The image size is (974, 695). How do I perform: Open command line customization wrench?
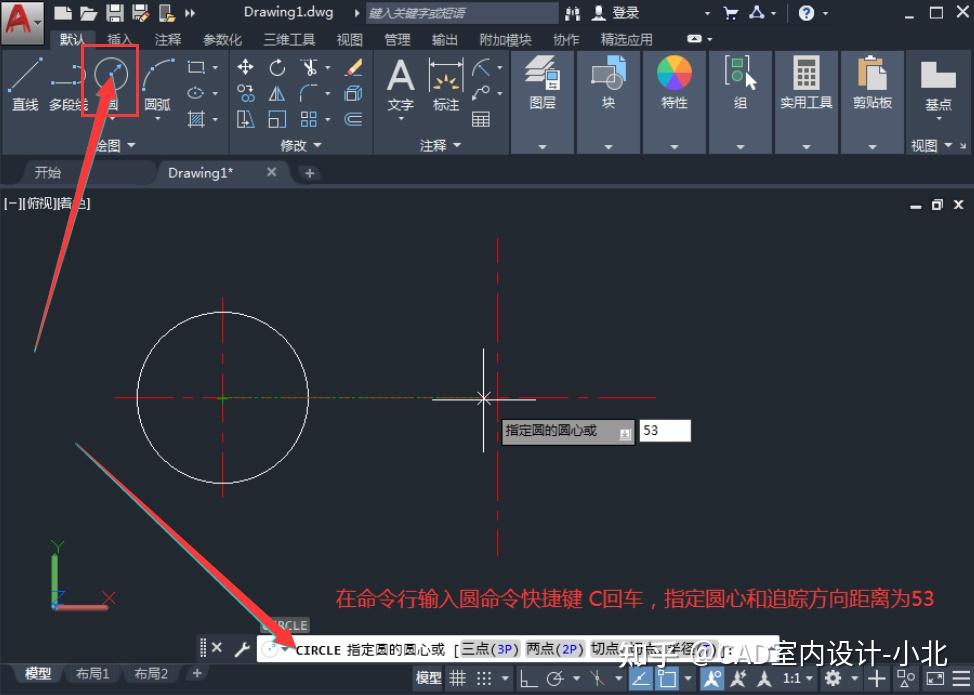pos(241,649)
